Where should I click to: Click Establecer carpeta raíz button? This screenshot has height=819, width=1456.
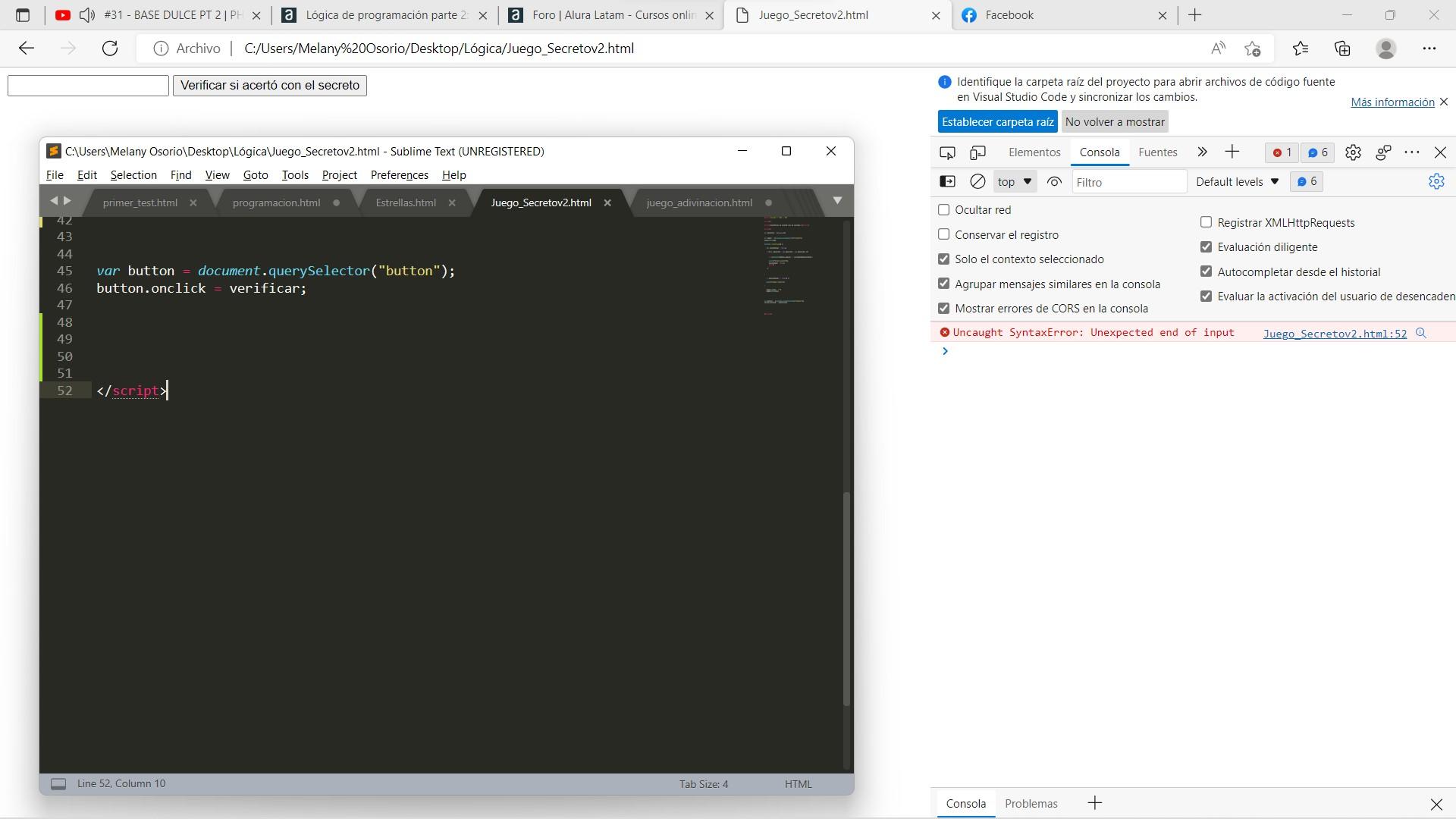point(998,122)
